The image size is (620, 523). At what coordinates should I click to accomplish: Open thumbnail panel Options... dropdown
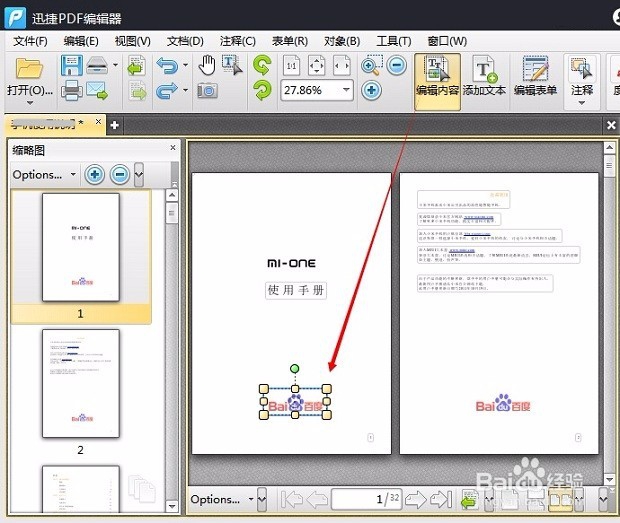44,174
